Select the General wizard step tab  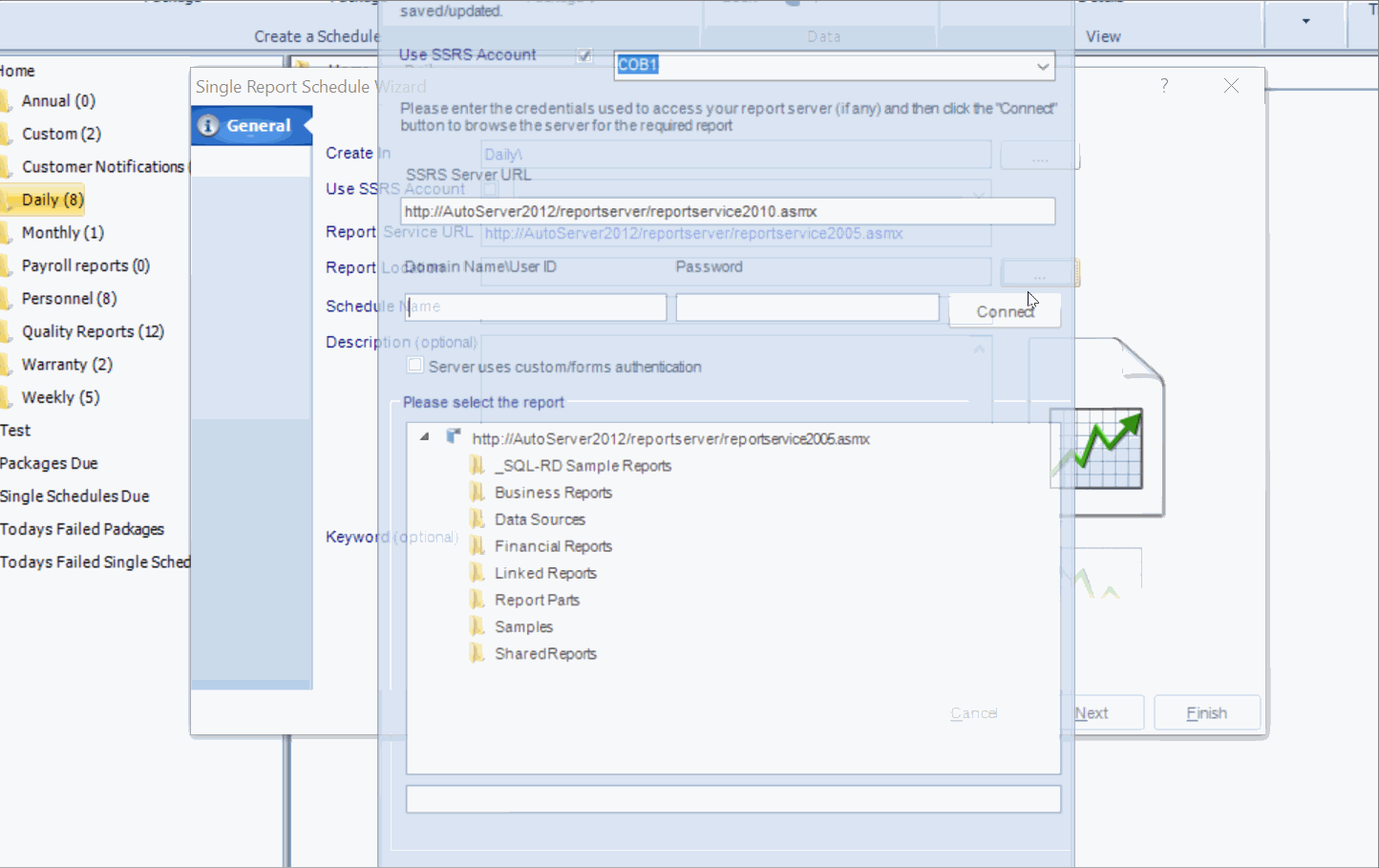tap(252, 126)
